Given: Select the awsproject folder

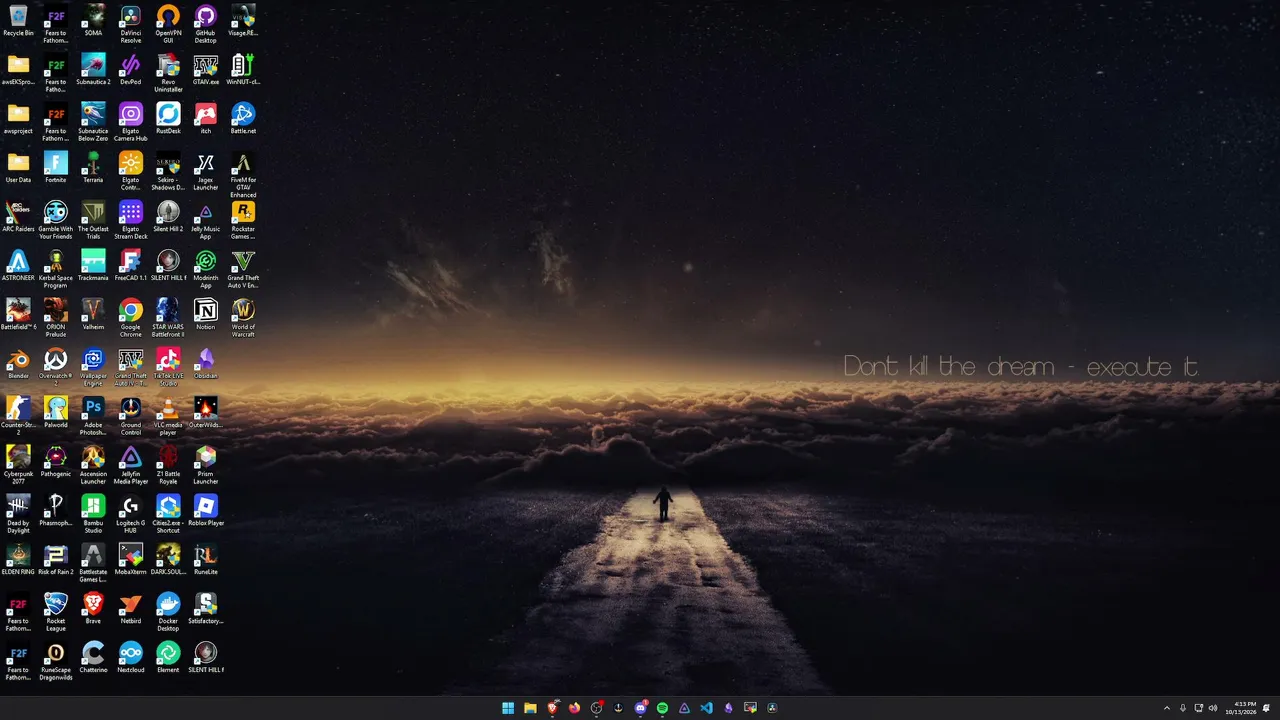Looking at the screenshot, I should tap(18, 119).
